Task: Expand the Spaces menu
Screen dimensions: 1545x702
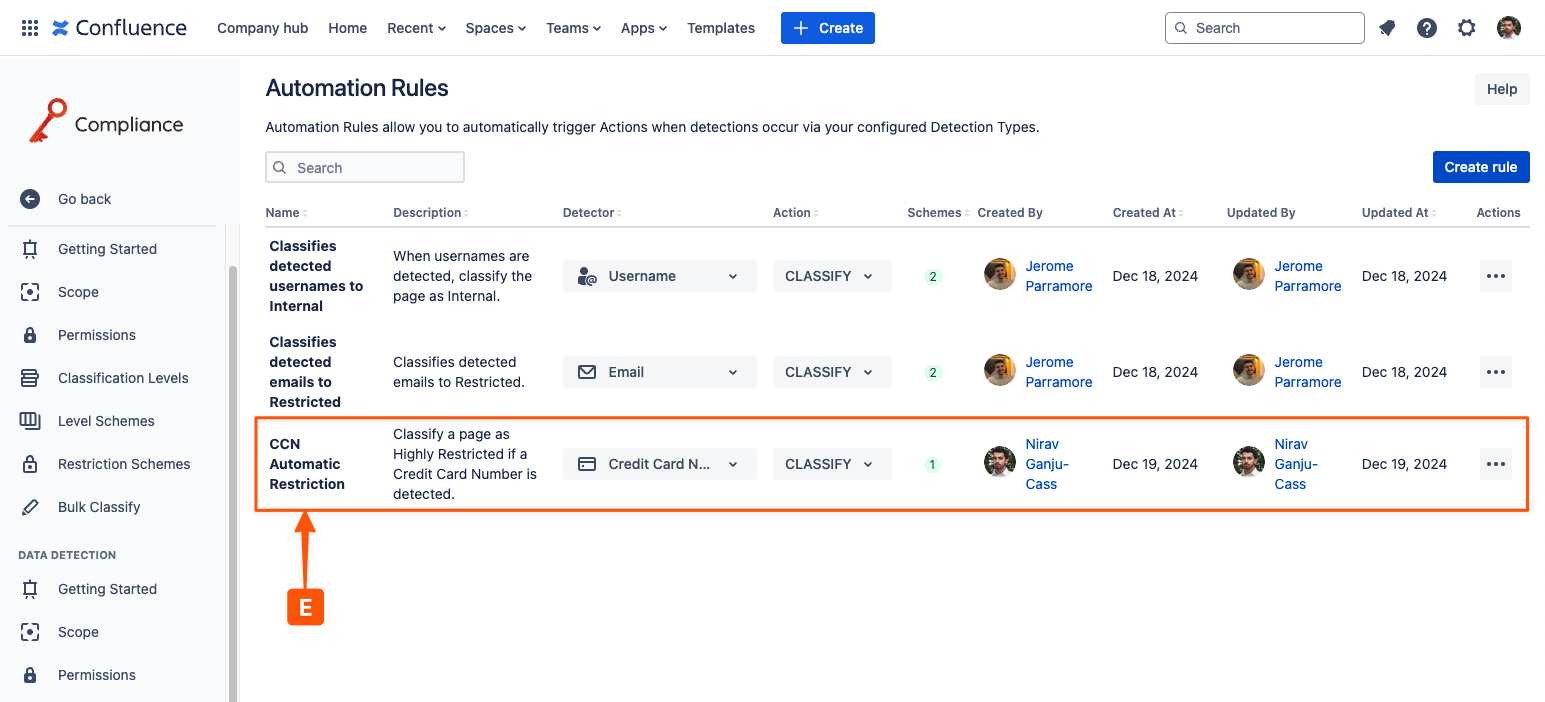Action: click(495, 28)
